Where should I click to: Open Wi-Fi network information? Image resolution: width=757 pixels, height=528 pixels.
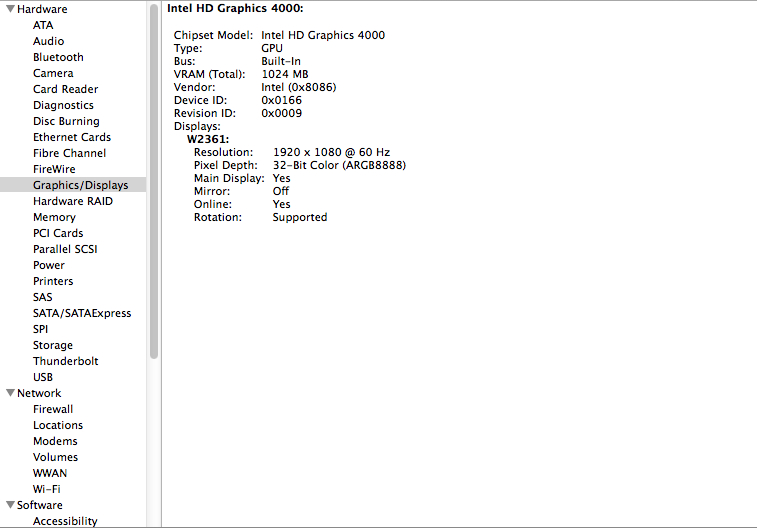(x=47, y=489)
